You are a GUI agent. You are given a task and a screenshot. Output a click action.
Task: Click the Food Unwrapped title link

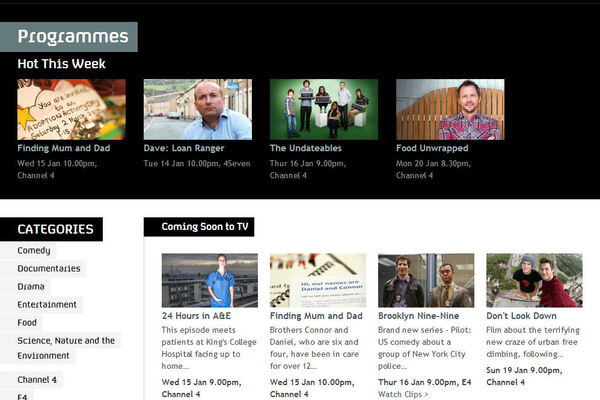pos(432,148)
